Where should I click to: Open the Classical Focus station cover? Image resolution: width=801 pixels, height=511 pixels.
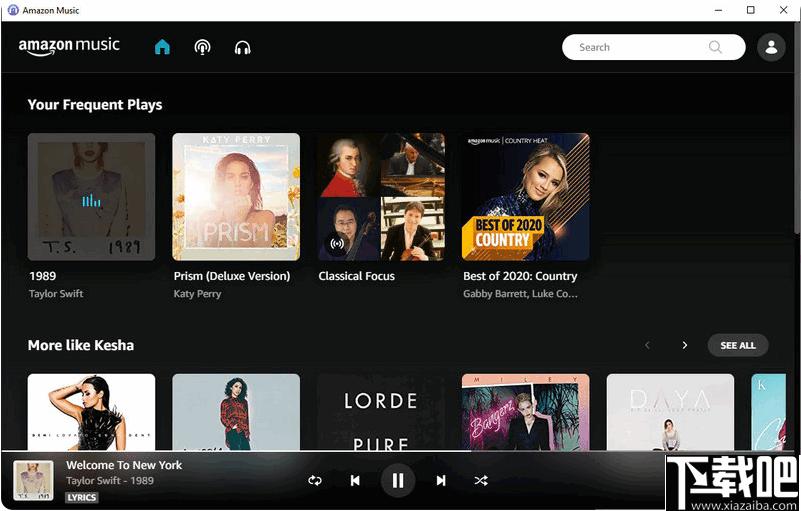381,197
